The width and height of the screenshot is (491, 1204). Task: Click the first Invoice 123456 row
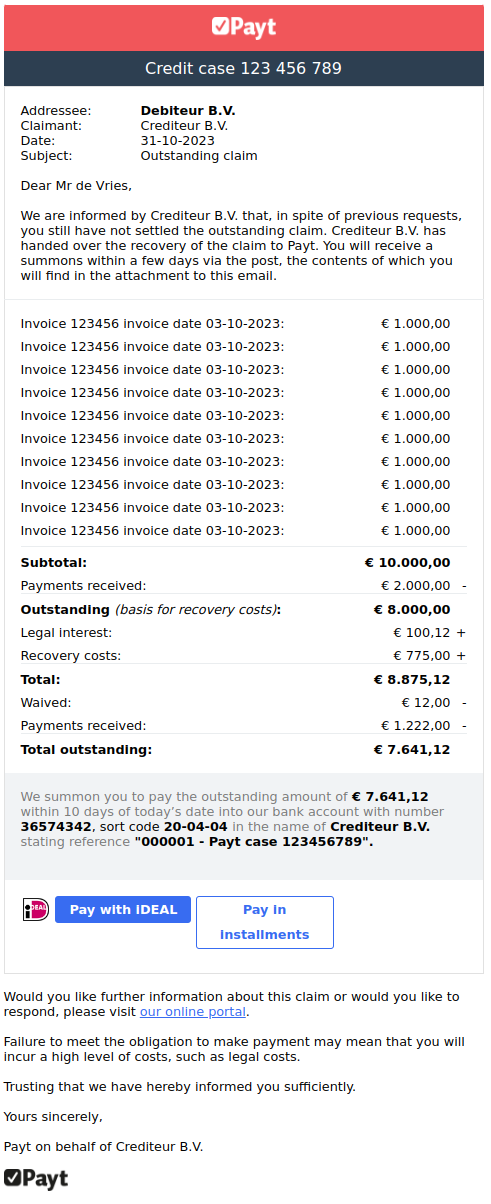(x=236, y=323)
